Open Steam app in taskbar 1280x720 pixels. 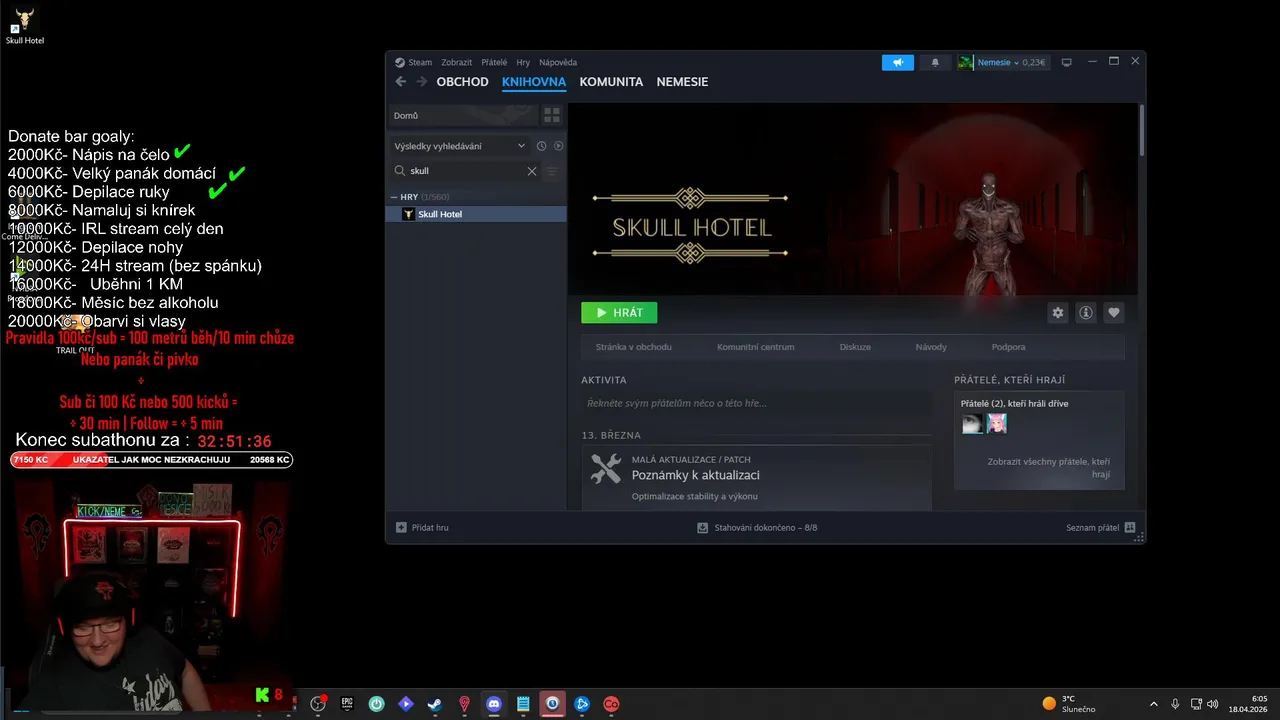tap(434, 704)
